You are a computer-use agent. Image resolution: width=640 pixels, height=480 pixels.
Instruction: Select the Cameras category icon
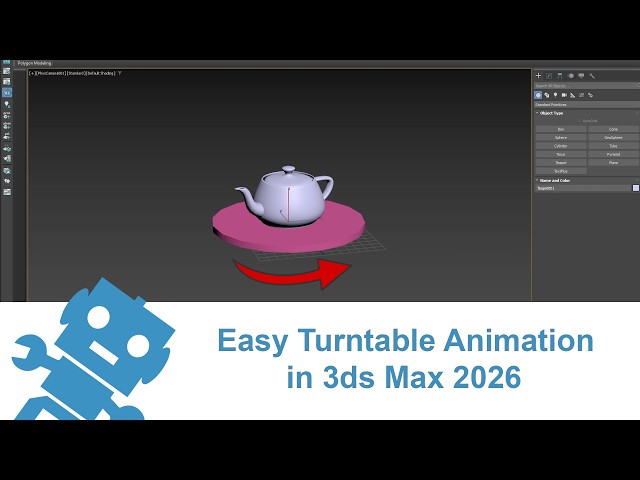(x=564, y=95)
